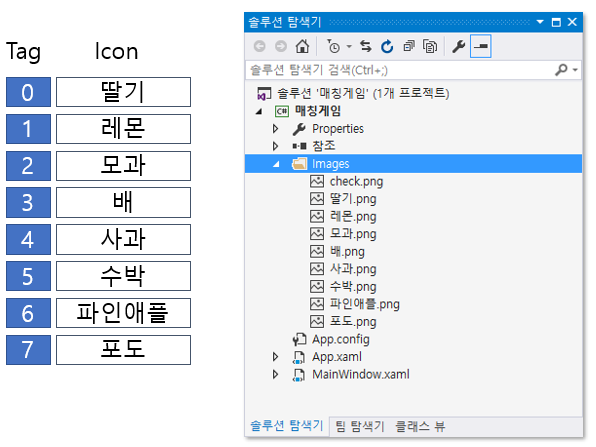Click the 포도 icon name box
This screenshot has height=447, width=596.
click(x=124, y=350)
